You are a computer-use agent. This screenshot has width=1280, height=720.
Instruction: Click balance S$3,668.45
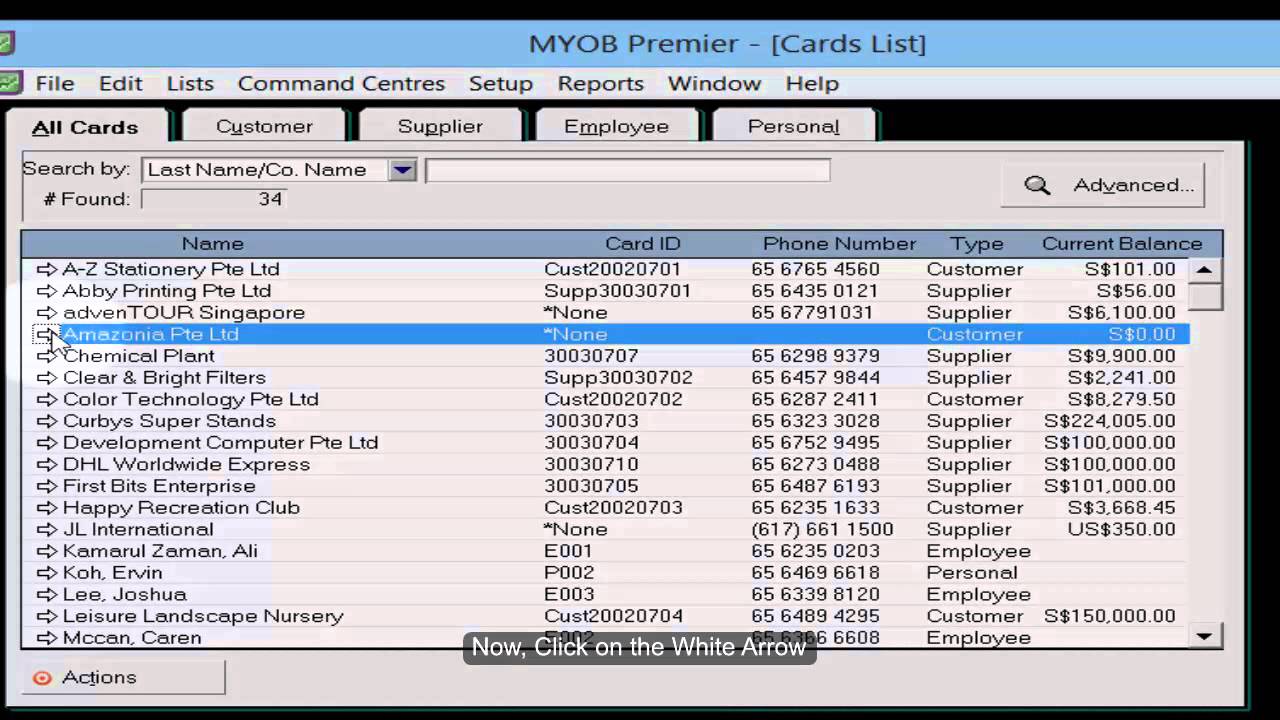point(1122,508)
